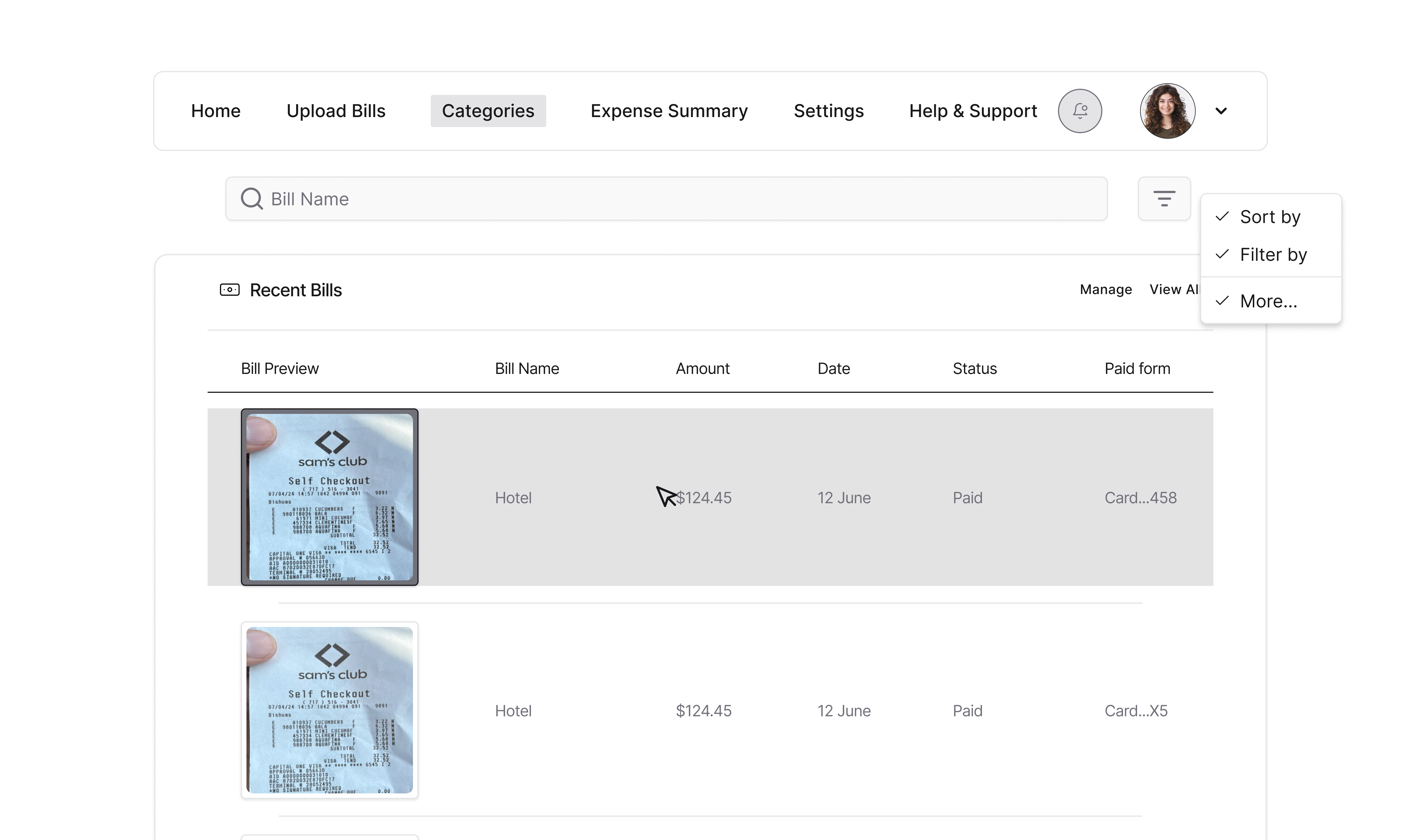Click the Manage link
Screen dimensions: 1421x840
pyautogui.click(x=1105, y=290)
